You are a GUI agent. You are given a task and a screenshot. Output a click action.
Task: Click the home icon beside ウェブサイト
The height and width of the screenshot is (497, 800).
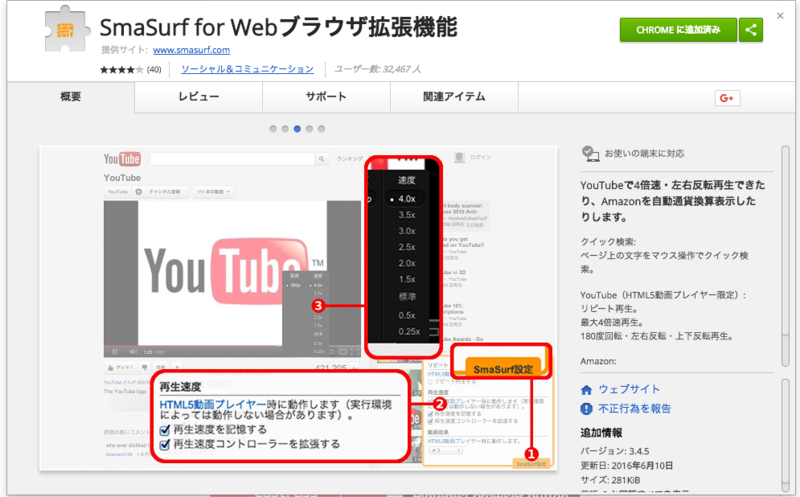point(586,390)
